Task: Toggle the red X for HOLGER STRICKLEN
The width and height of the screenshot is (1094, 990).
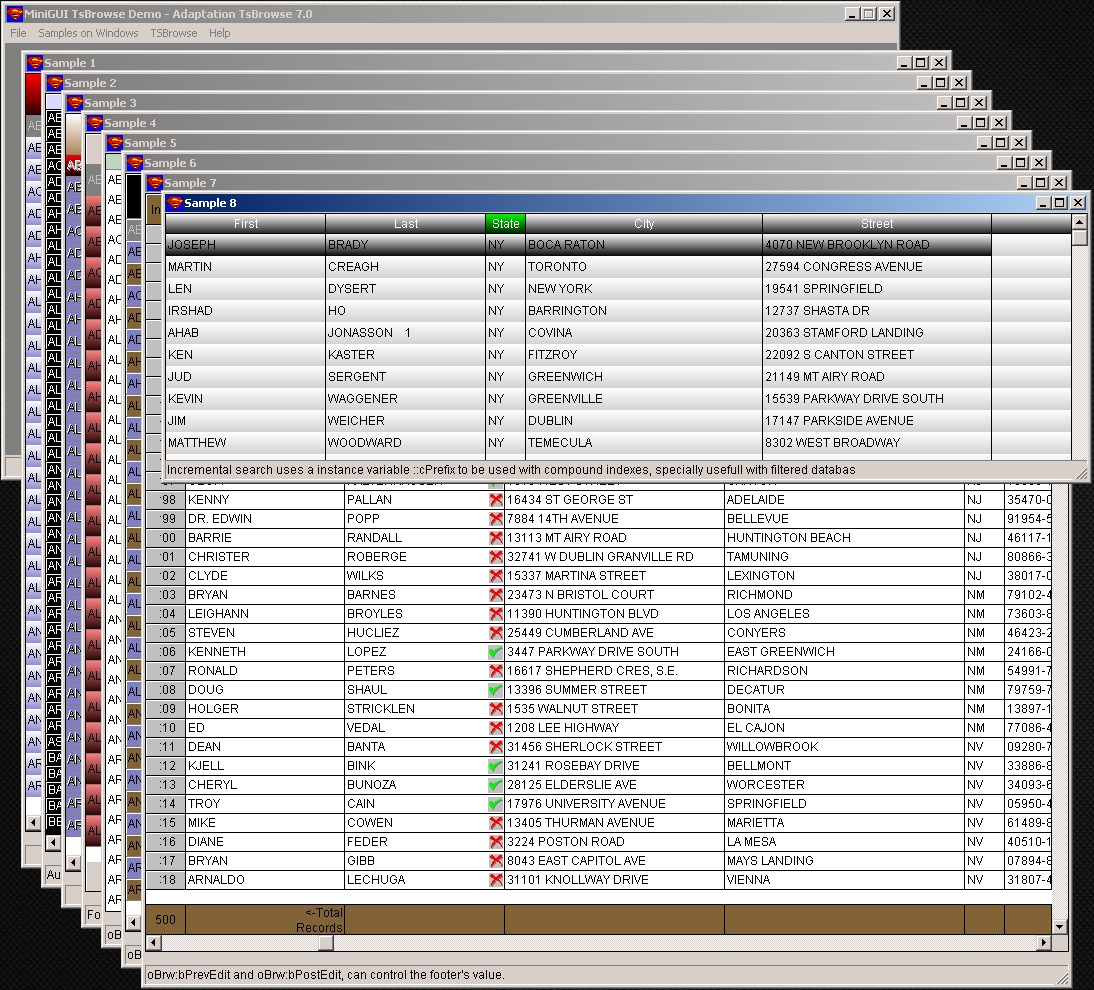Action: (x=494, y=708)
